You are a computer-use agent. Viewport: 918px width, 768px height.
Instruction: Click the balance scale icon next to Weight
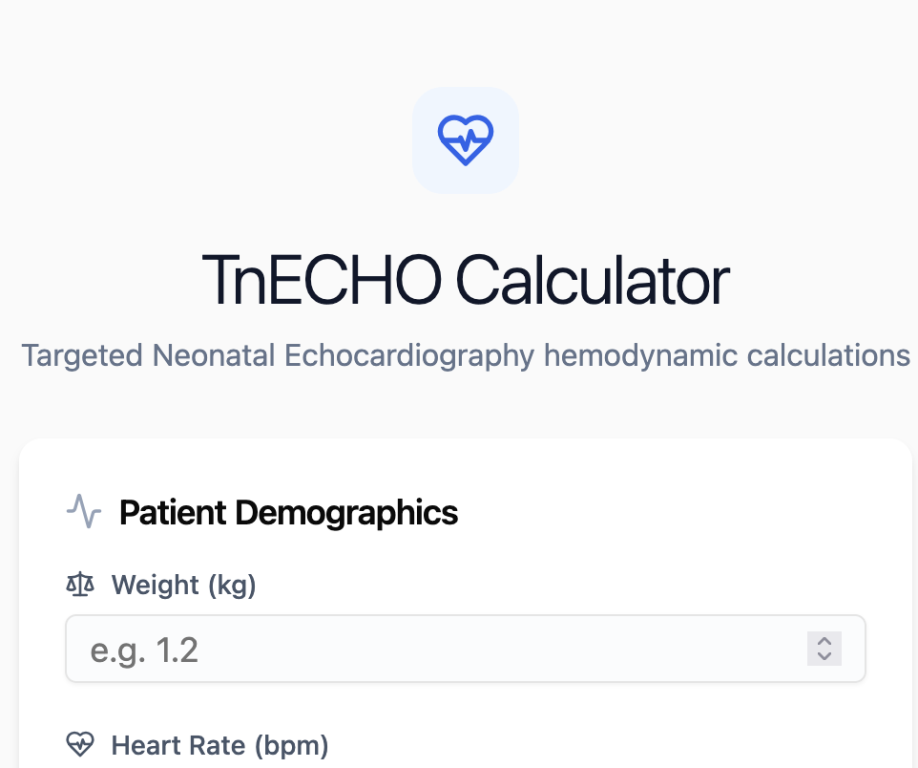point(80,585)
